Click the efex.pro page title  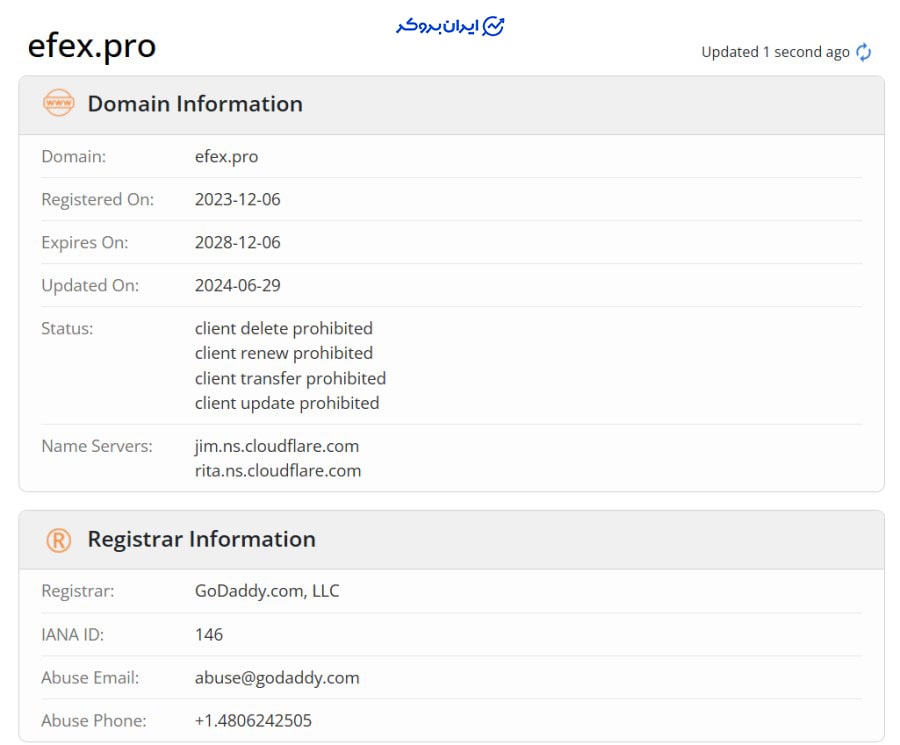coord(91,46)
